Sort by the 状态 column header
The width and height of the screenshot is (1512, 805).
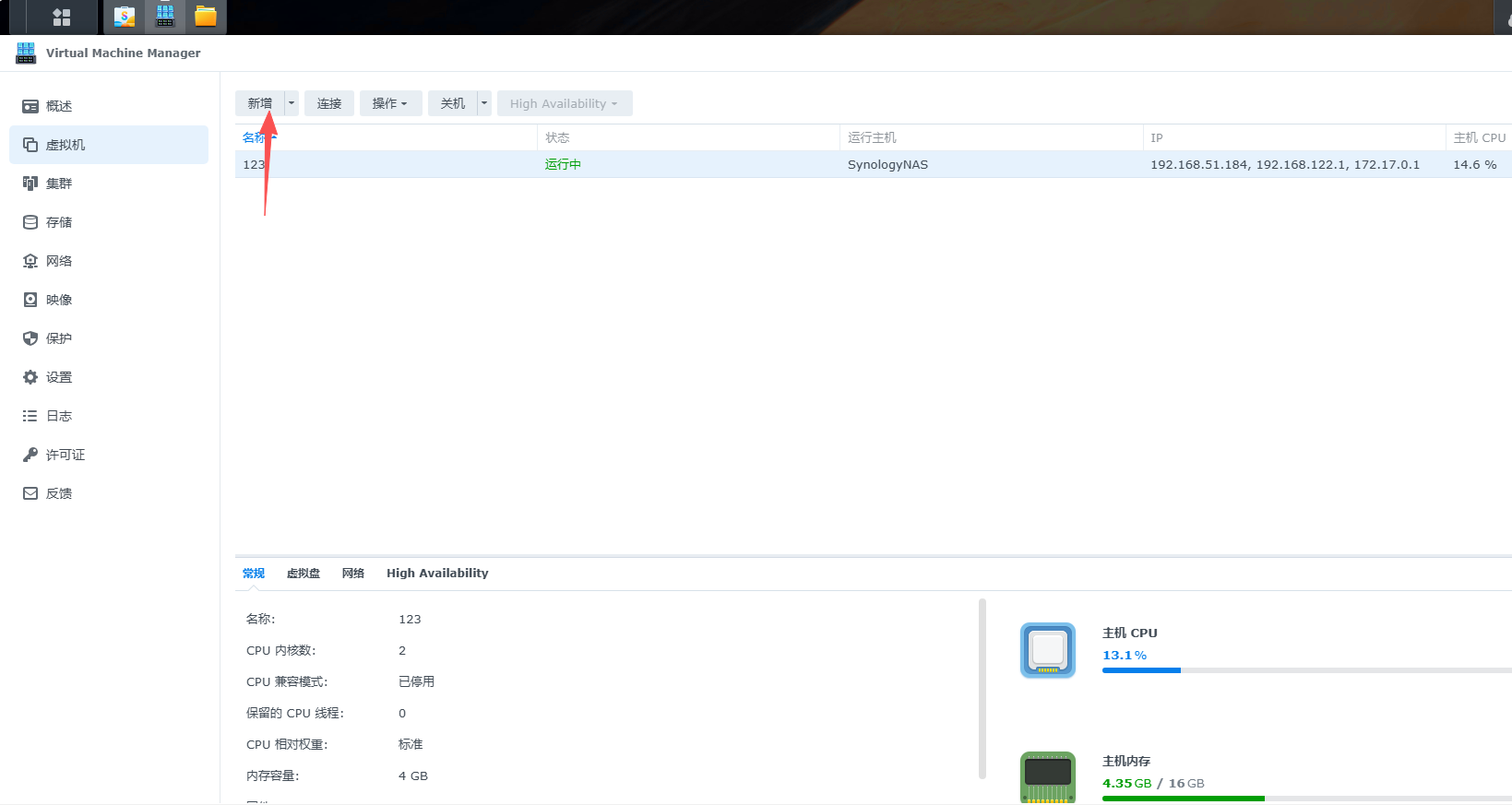point(688,137)
